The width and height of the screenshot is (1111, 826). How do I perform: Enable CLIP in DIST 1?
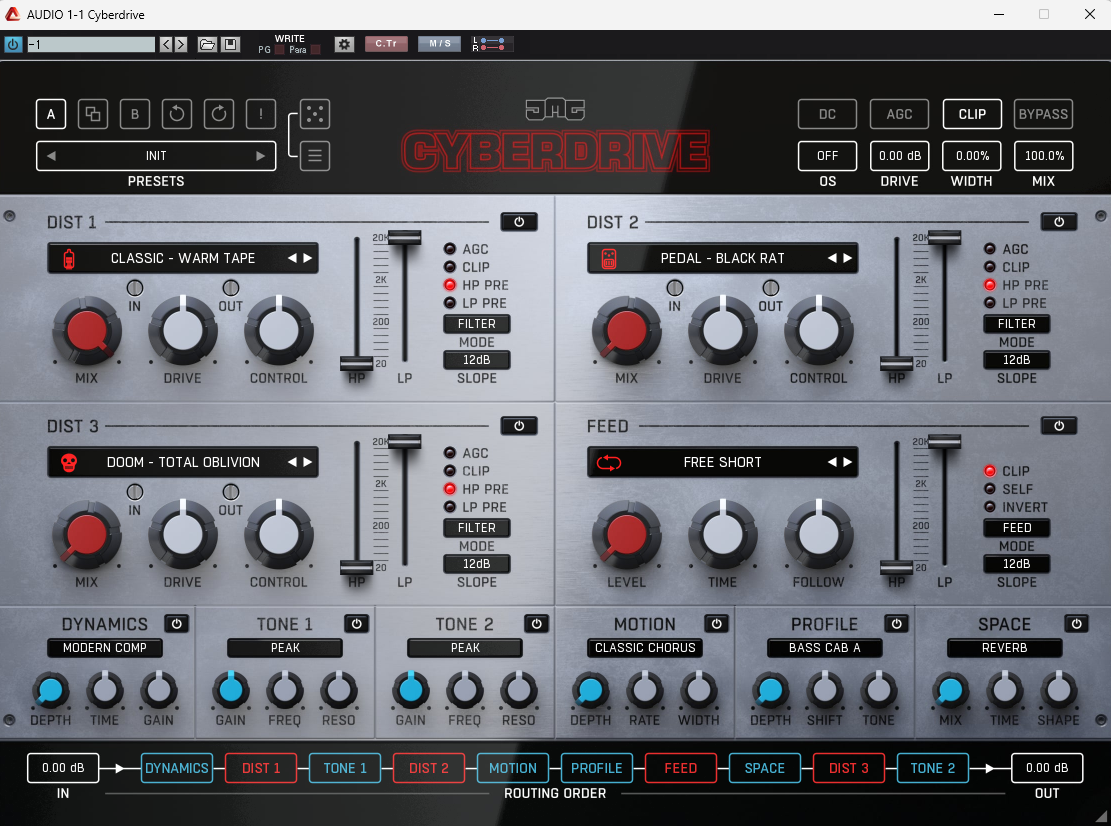[x=450, y=267]
